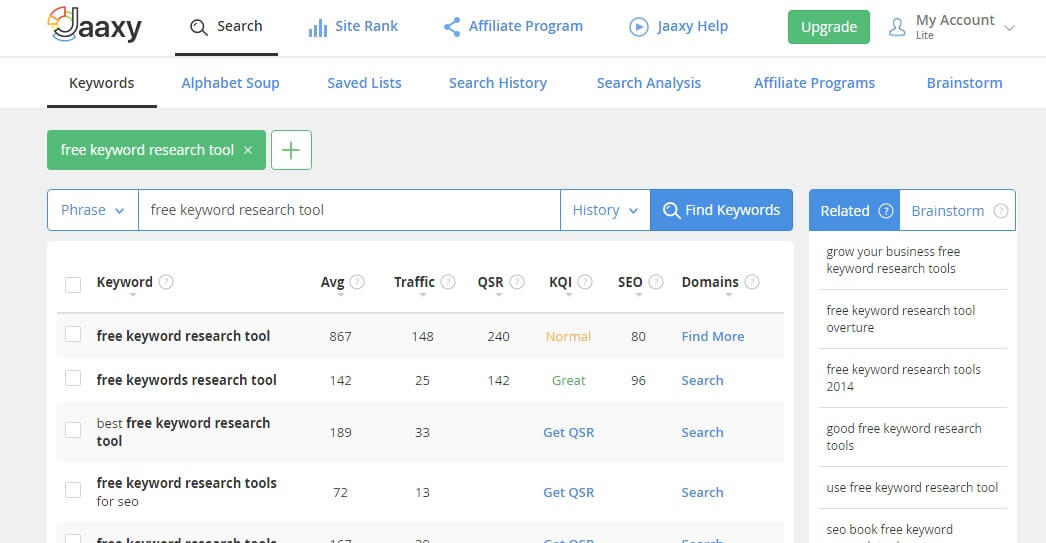
Task: Click the Great KQI value
Action: (568, 380)
